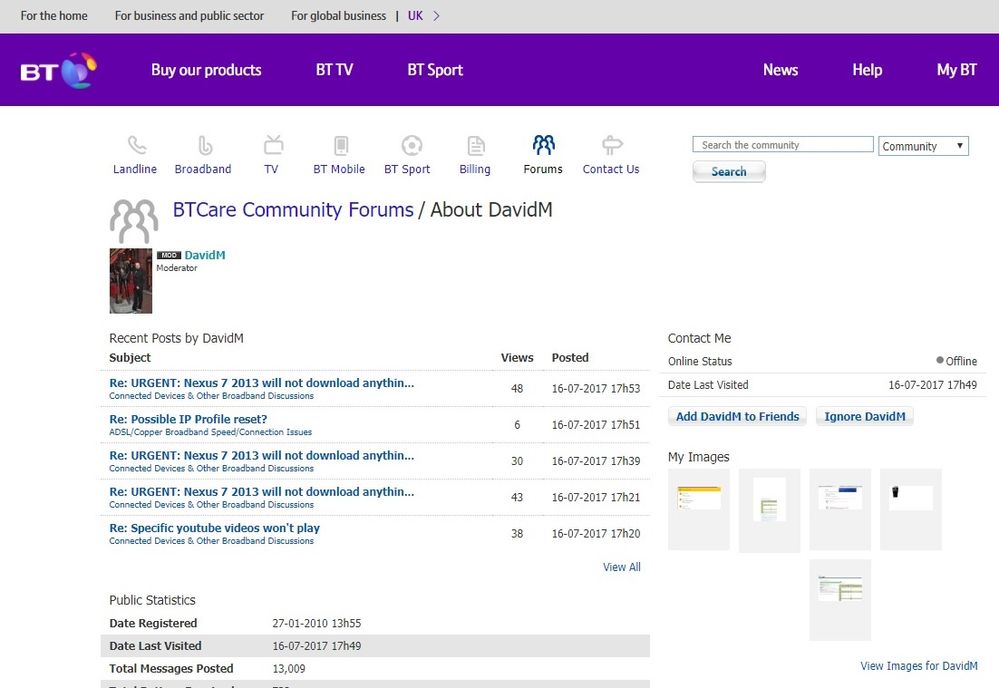The width and height of the screenshot is (999, 688).
Task: Click the Offline status indicator
Action: coord(956,361)
